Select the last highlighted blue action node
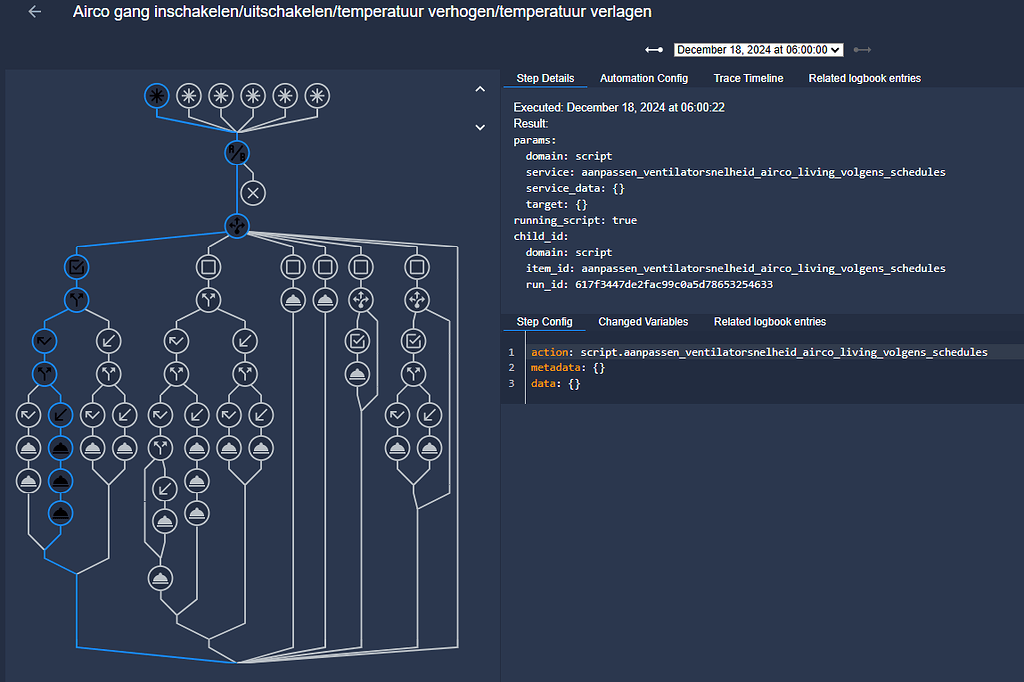 (61, 513)
